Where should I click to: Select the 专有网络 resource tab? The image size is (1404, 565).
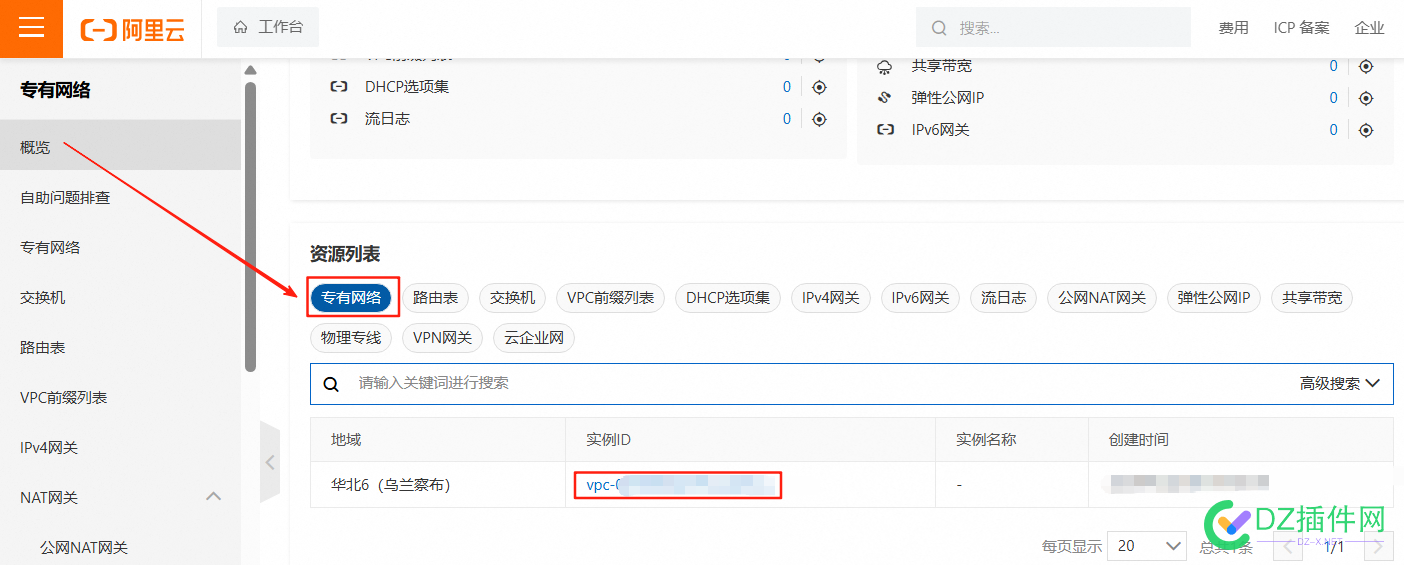(351, 298)
